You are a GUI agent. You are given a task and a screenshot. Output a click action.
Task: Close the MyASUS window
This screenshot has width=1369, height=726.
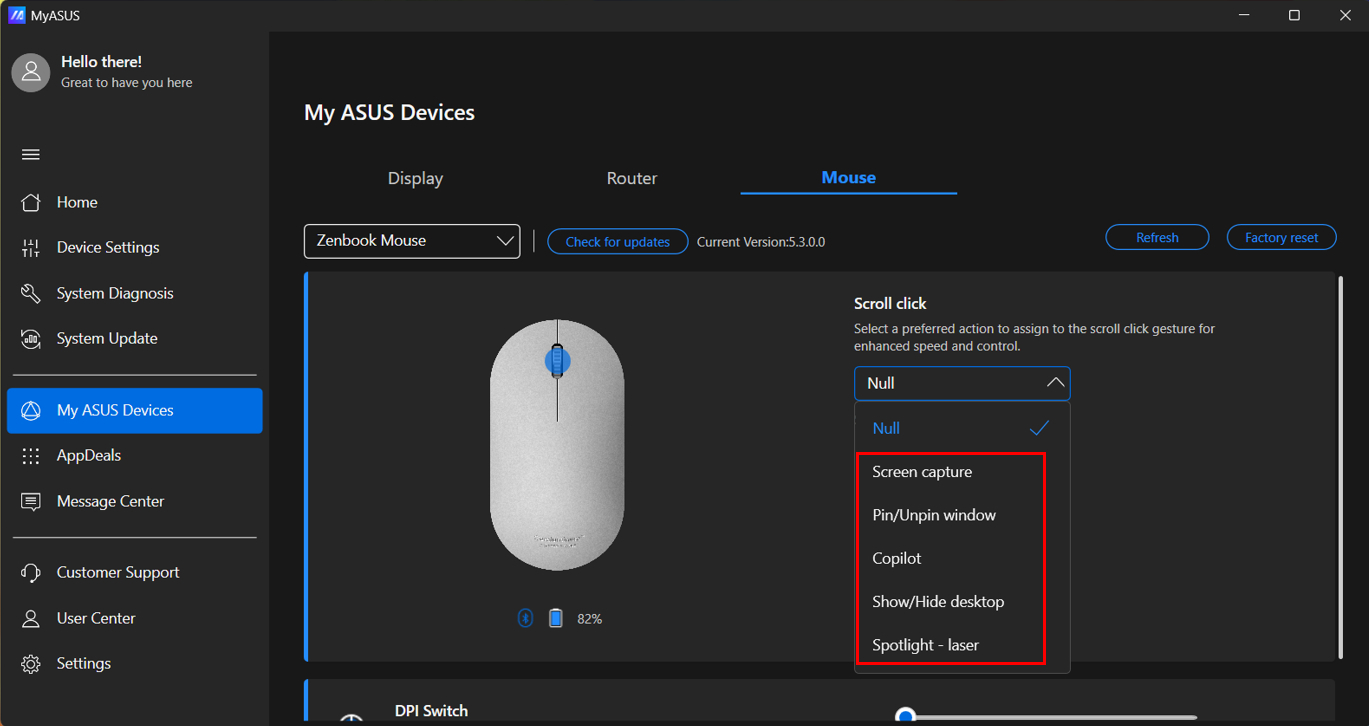tap(1345, 15)
